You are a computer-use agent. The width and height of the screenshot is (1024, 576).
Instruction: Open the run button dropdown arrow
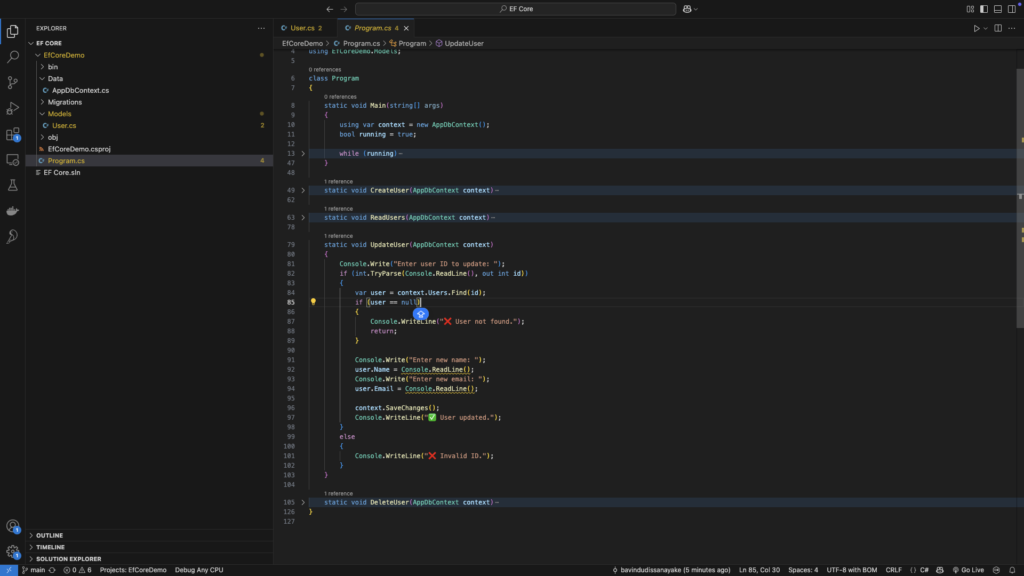click(x=985, y=28)
